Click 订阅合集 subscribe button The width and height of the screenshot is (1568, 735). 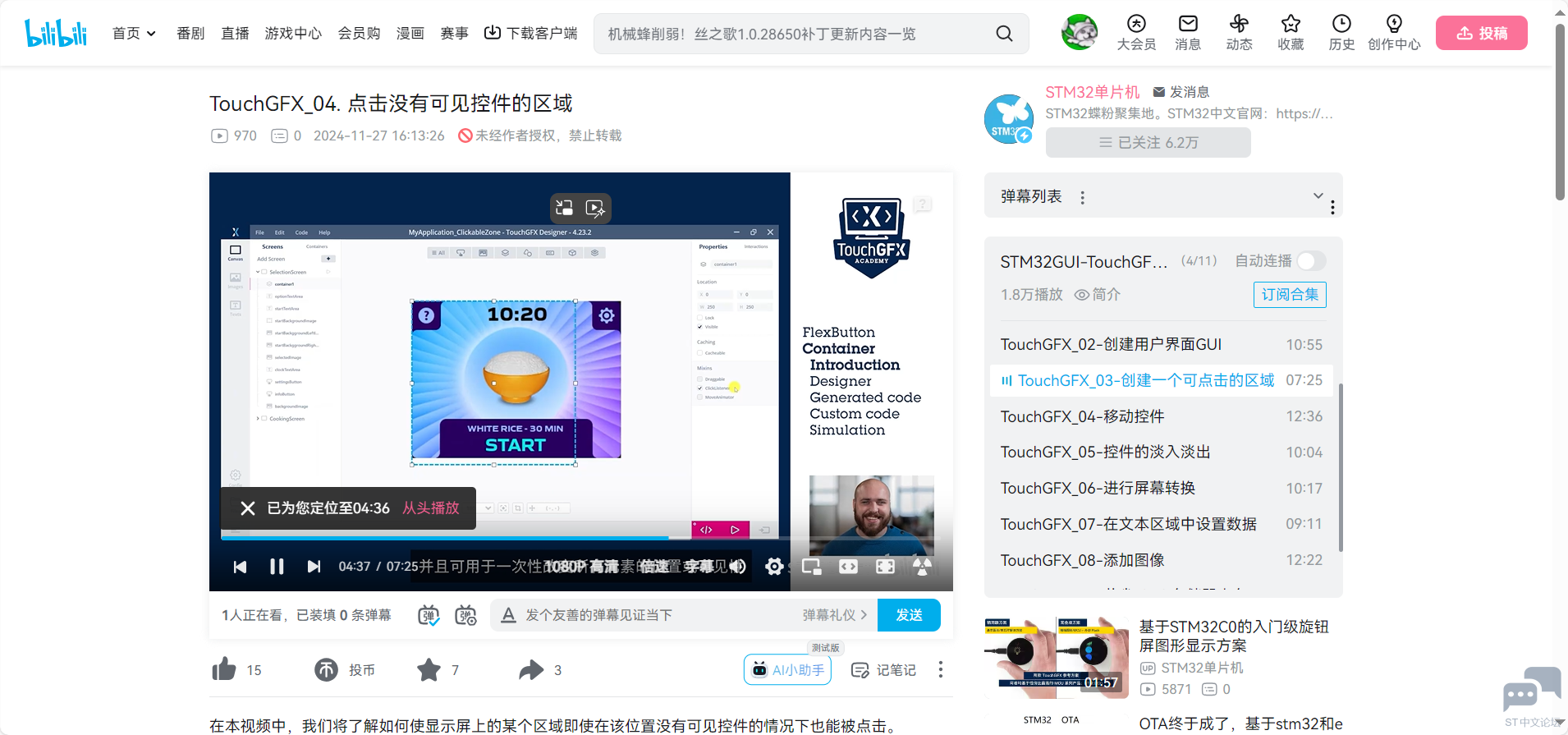[1290, 294]
